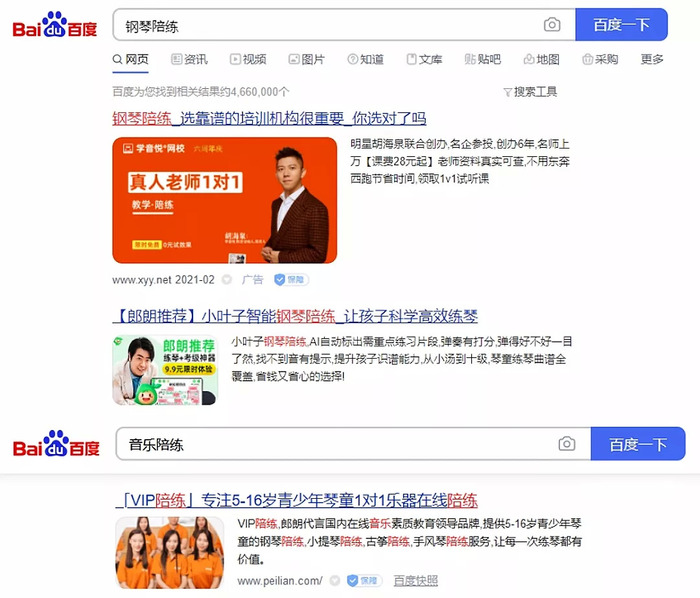Go to the 知道 tab
This screenshot has width=700, height=598.
(x=365, y=59)
